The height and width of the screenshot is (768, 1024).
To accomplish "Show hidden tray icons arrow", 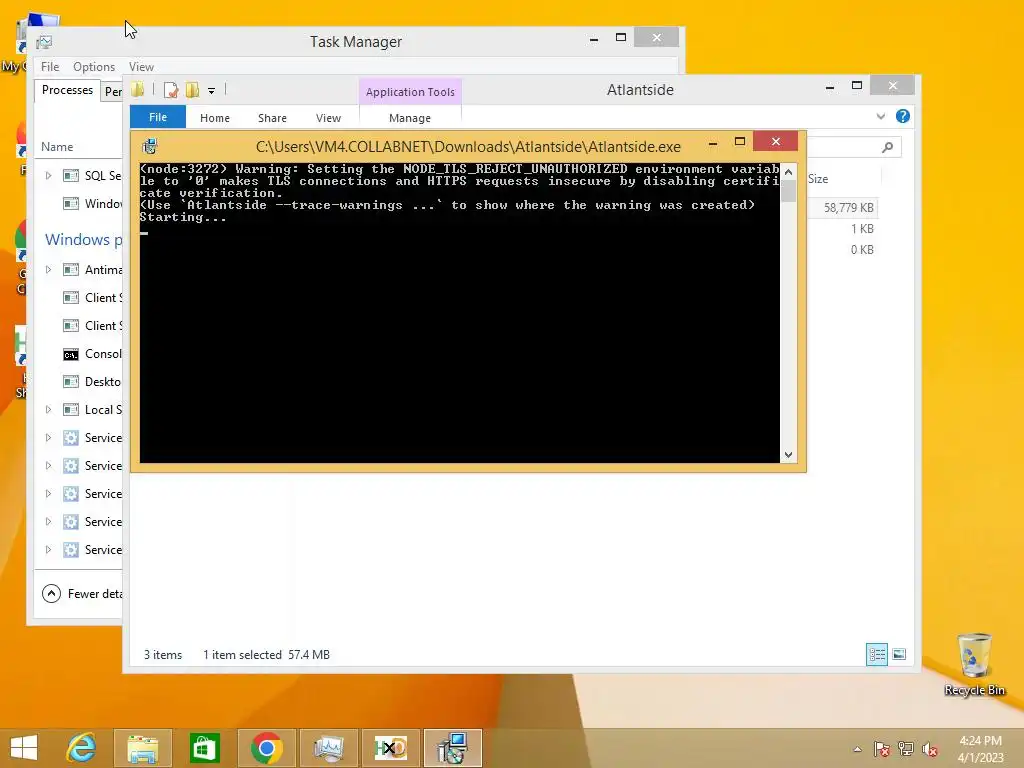I will (857, 749).
